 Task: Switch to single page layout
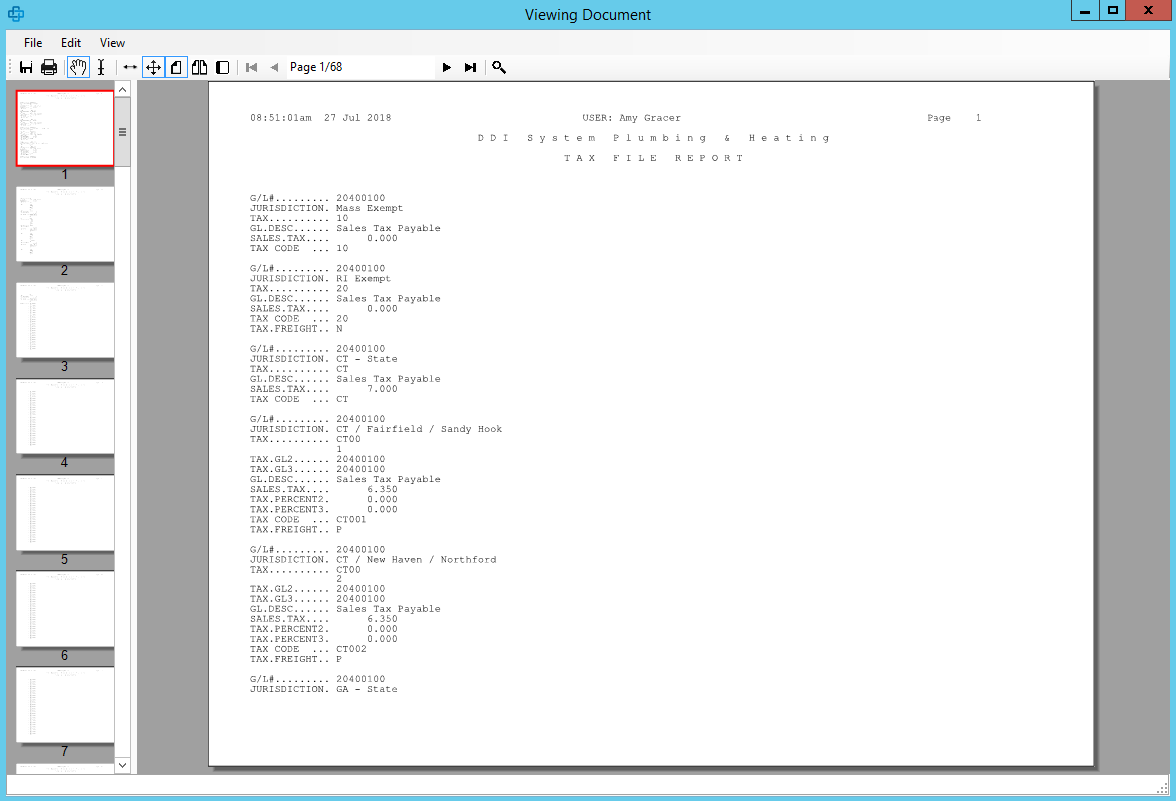coord(176,67)
